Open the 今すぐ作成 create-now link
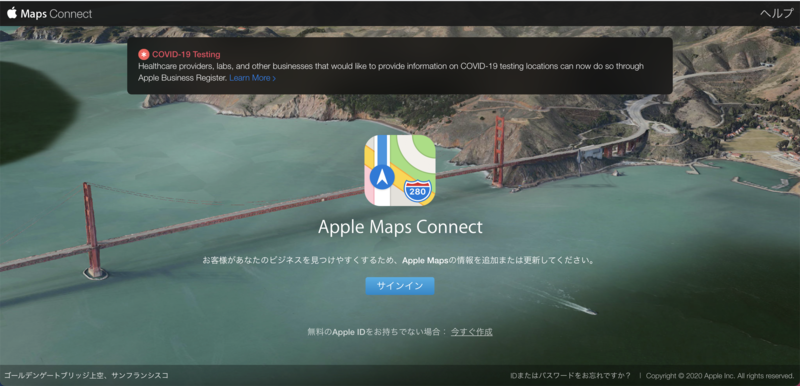The height and width of the screenshot is (386, 800). click(x=472, y=332)
